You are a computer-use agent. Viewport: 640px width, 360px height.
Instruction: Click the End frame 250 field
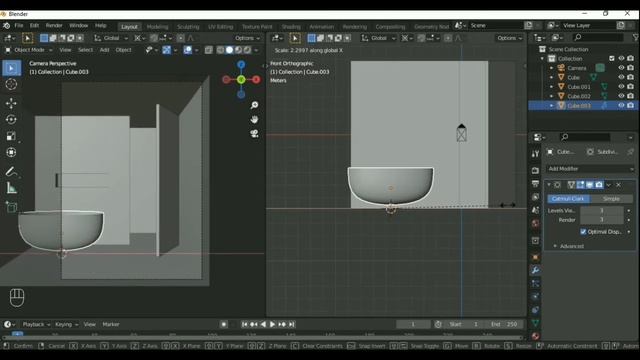click(504, 324)
